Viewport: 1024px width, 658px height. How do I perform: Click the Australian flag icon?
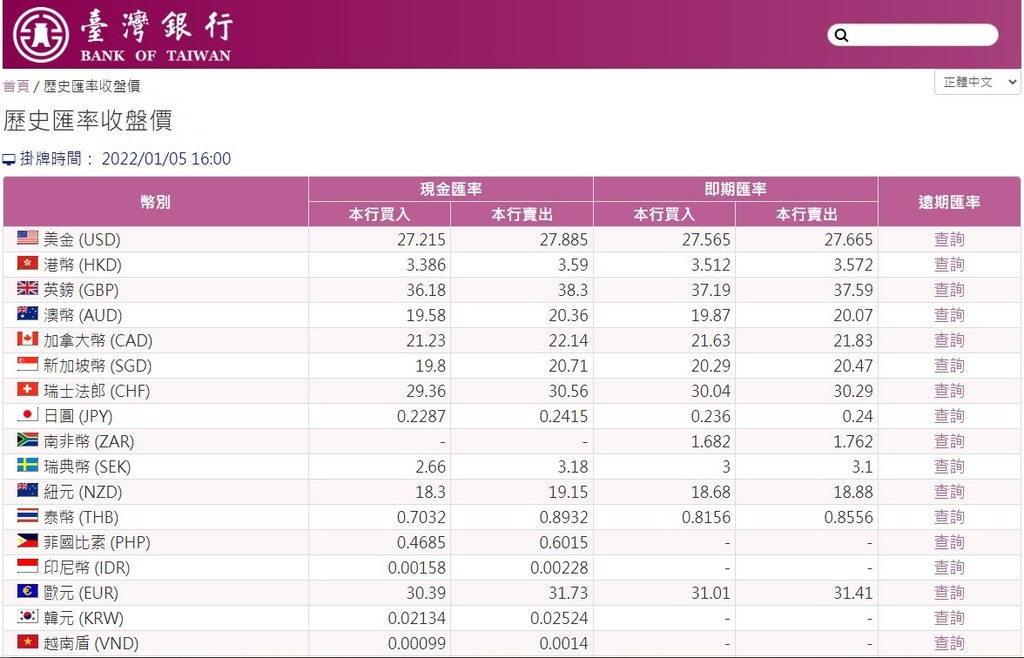[x=27, y=313]
